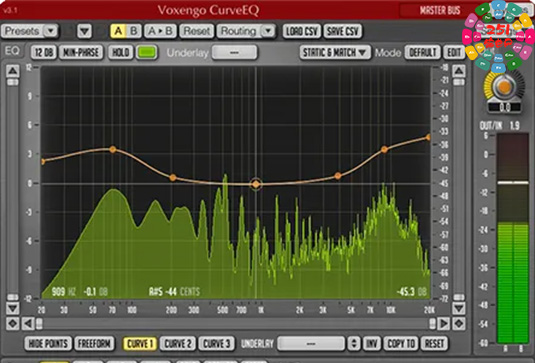The width and height of the screenshot is (535, 363).
Task: Click the left vertical gain scrollbar
Action: click(x=13, y=190)
